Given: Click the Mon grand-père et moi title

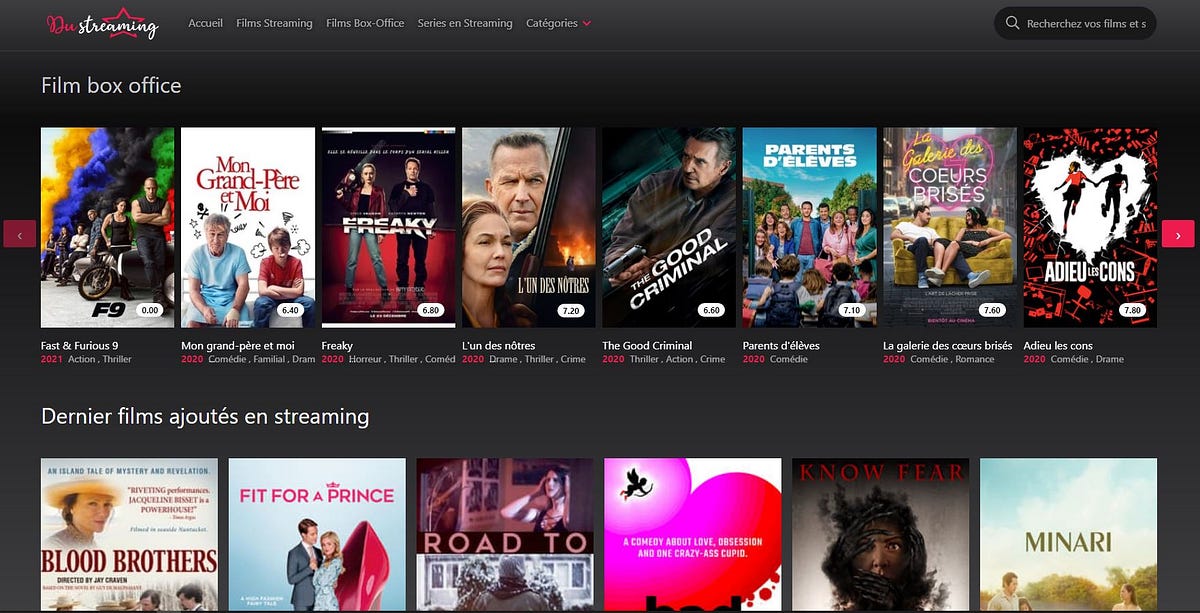Looking at the screenshot, I should click(x=238, y=346).
